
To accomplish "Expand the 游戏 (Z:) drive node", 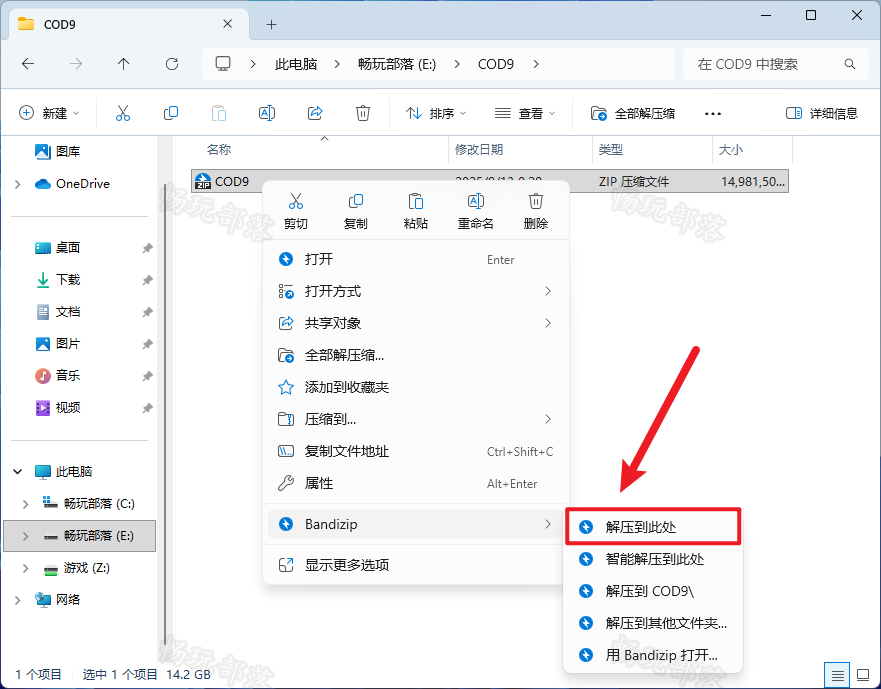I will (x=25, y=568).
